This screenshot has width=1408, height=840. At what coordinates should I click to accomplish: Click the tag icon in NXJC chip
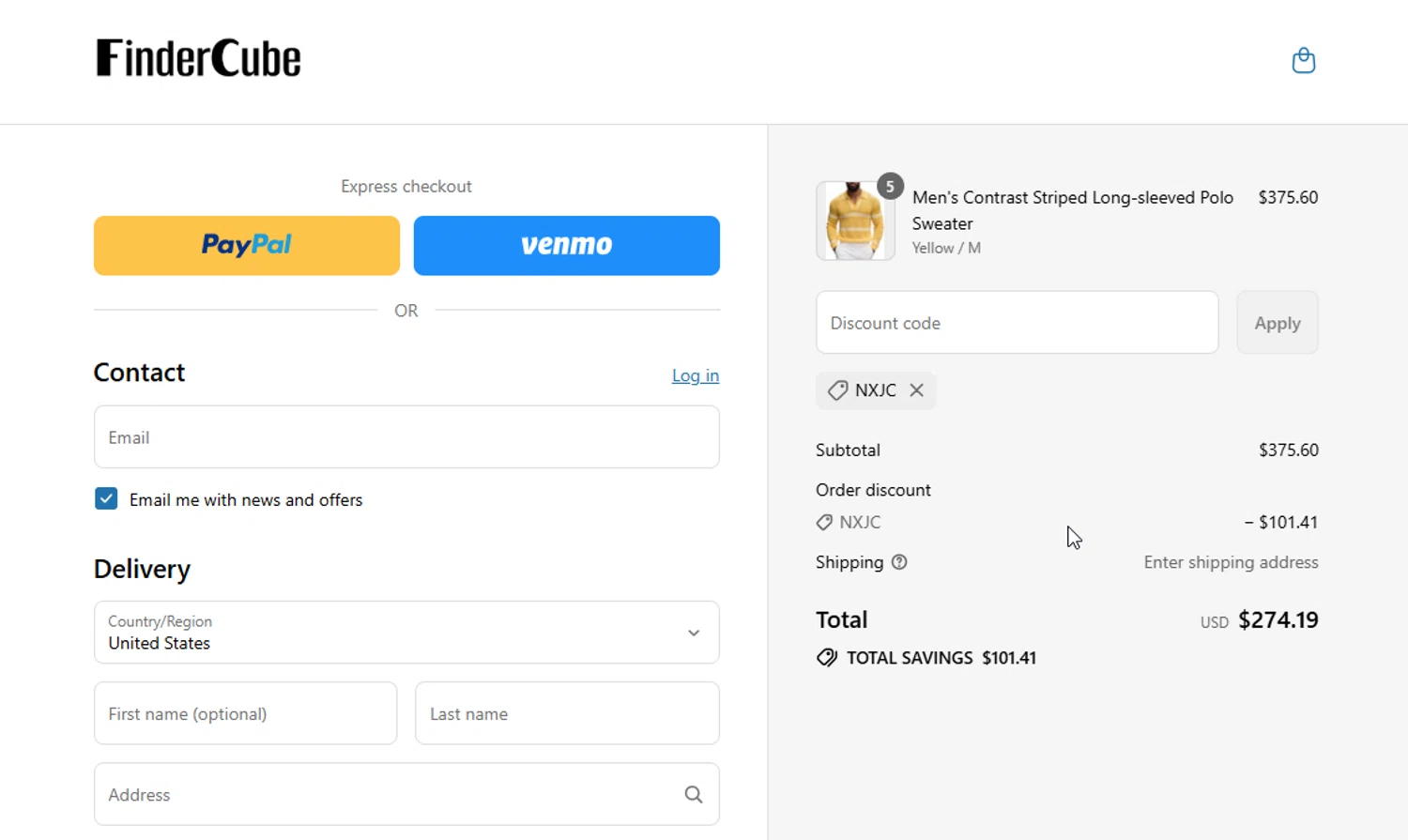click(x=837, y=390)
